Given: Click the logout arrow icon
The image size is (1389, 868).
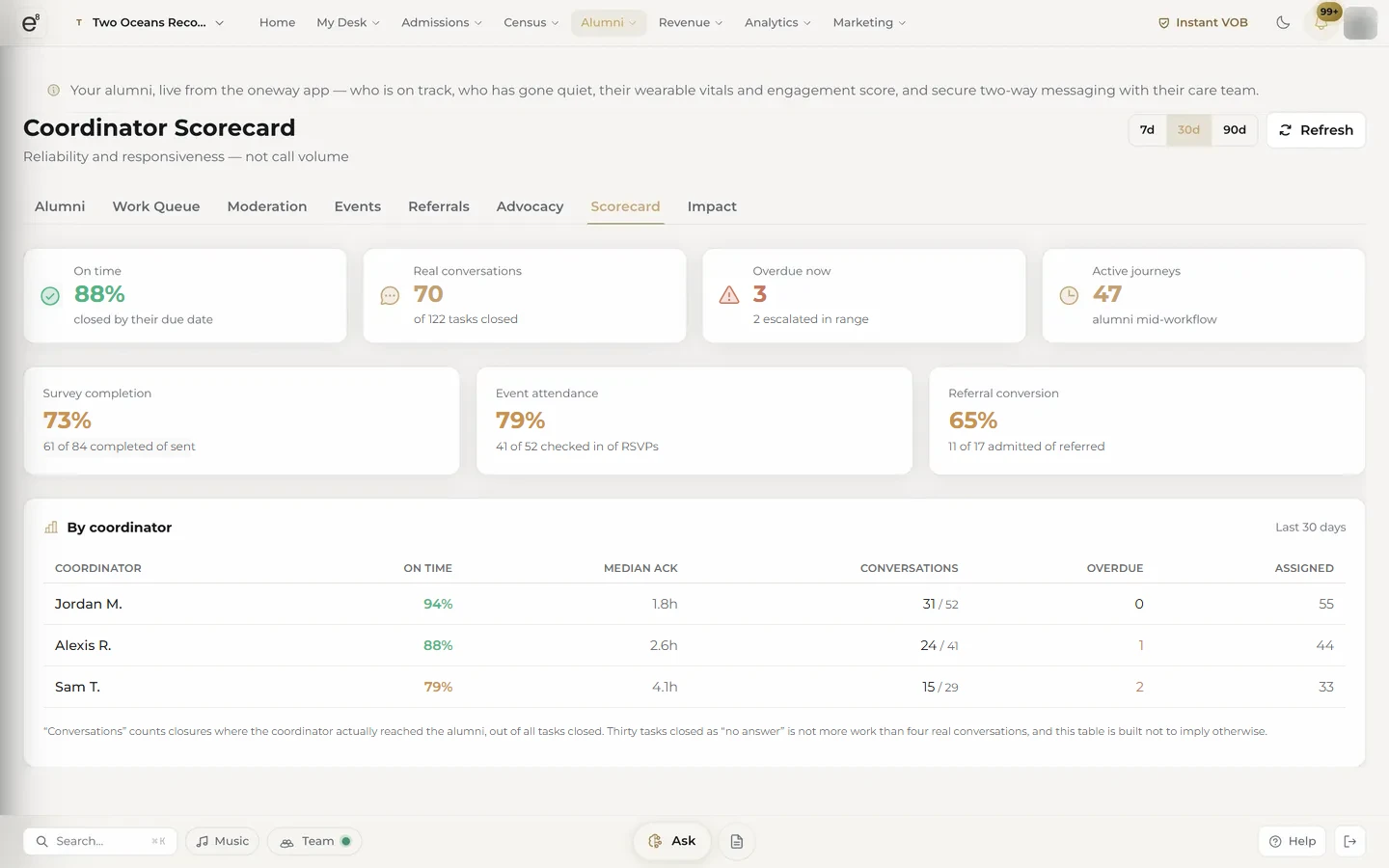Looking at the screenshot, I should pos(1350,841).
